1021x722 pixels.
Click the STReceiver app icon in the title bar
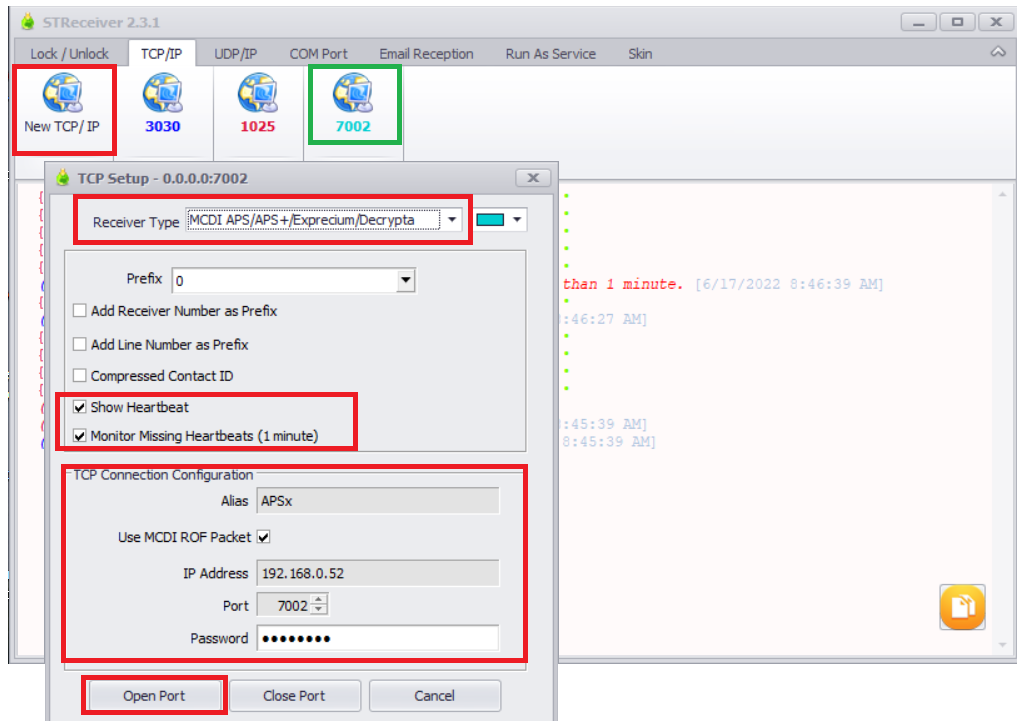pos(27,22)
